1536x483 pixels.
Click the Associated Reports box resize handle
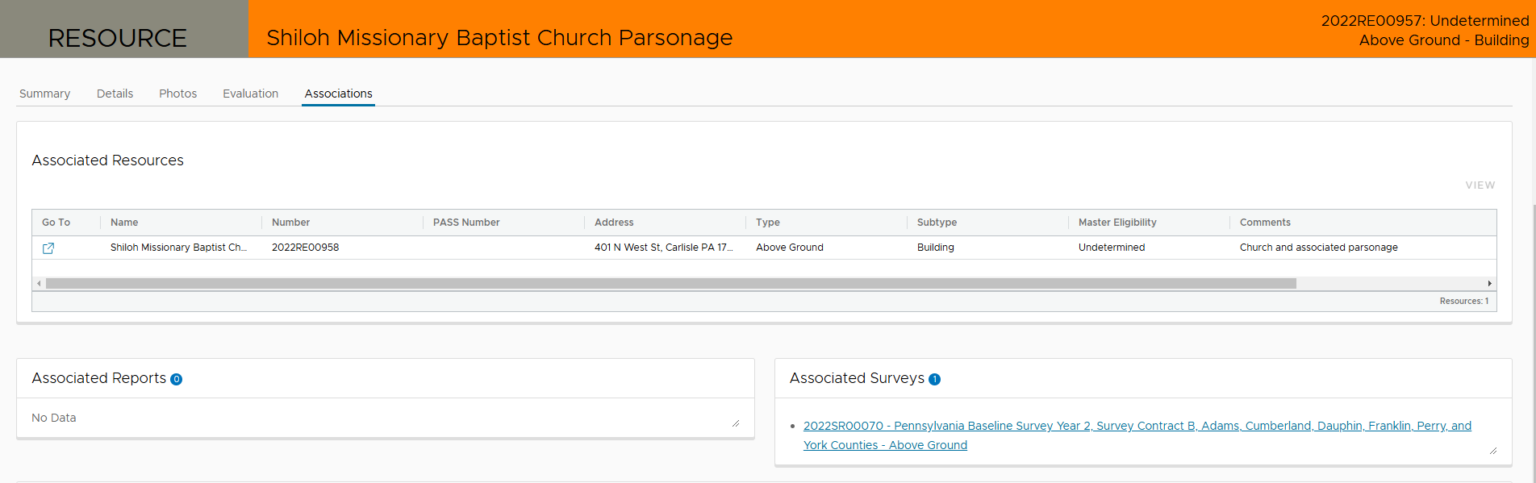click(736, 424)
